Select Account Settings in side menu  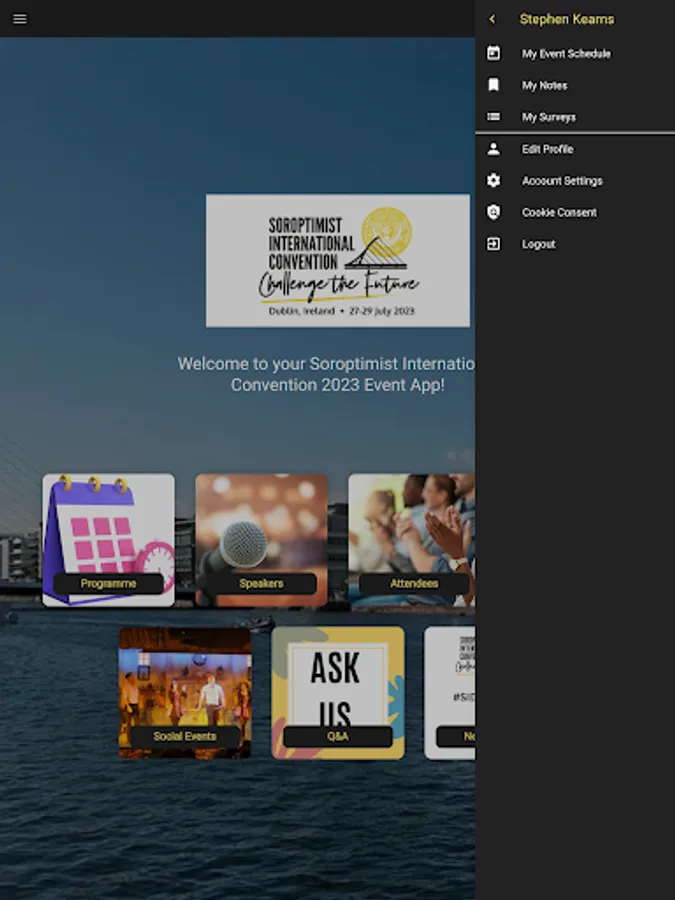pos(575,180)
